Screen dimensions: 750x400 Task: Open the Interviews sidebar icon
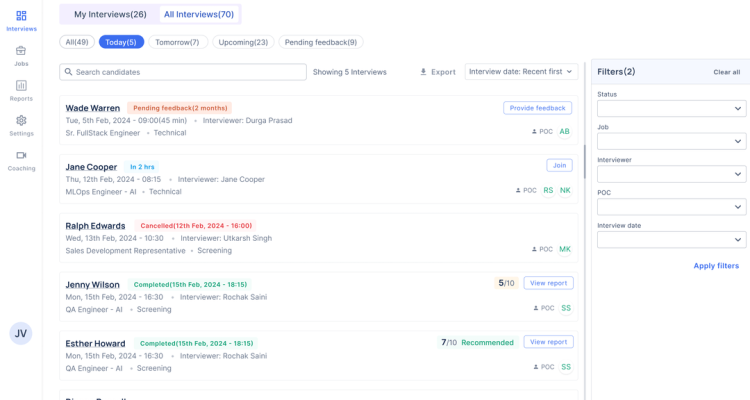[21, 16]
